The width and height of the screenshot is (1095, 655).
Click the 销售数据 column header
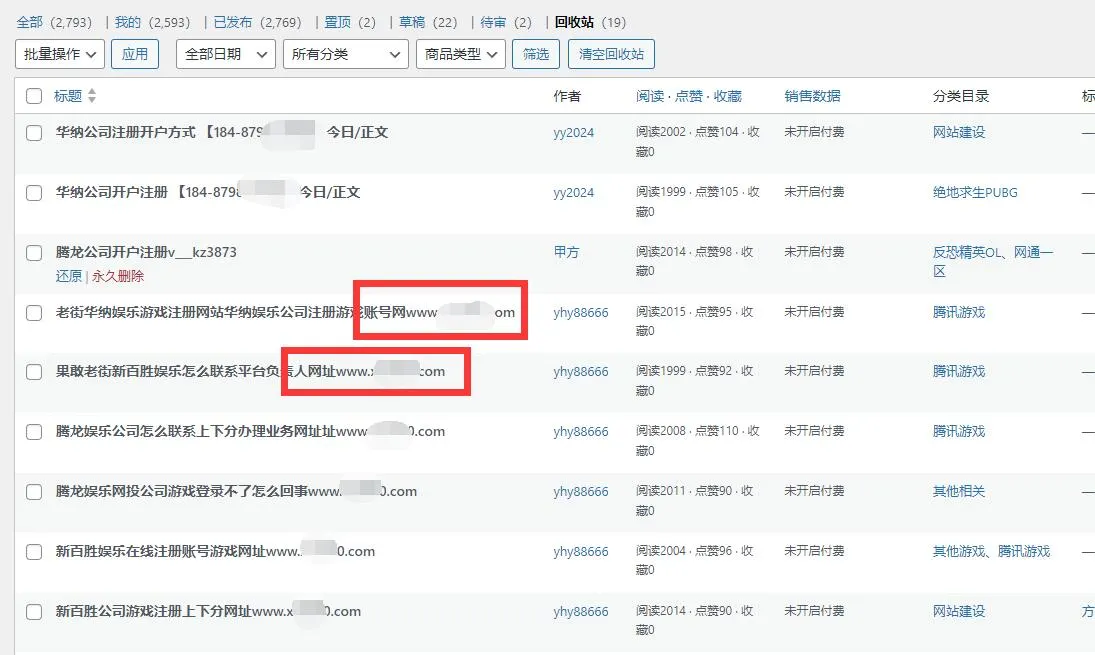812,96
